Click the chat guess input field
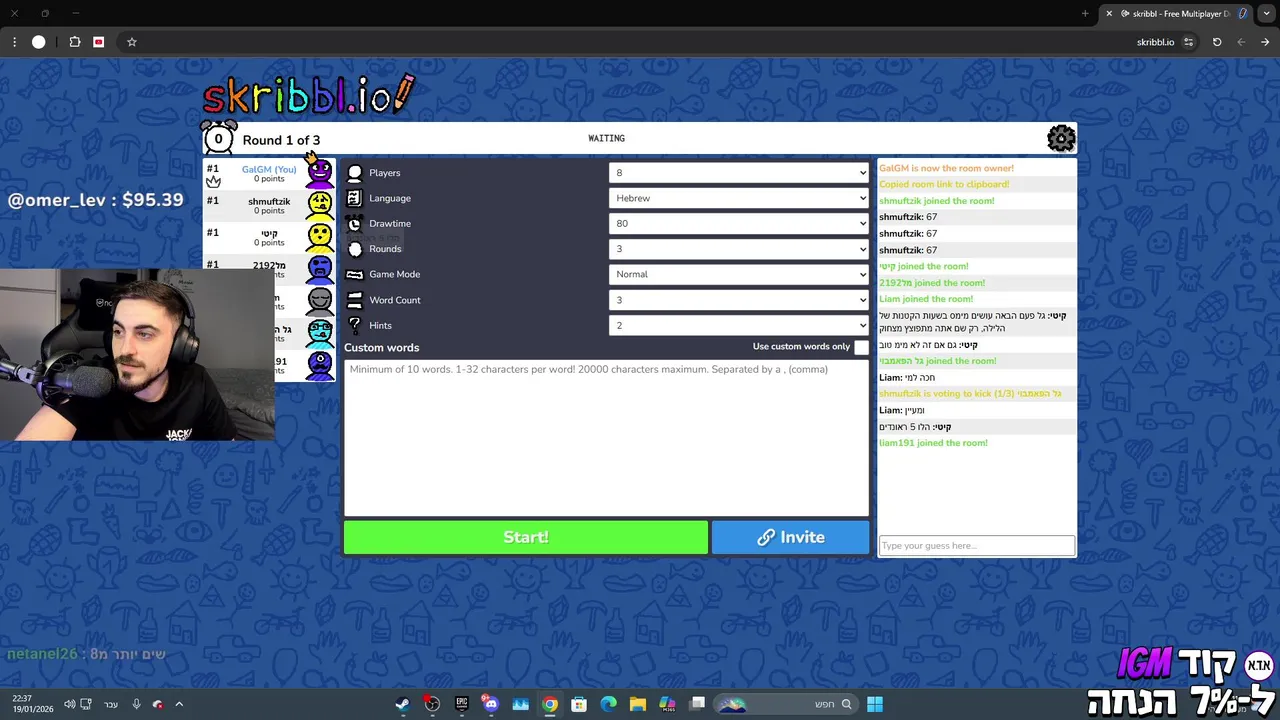 (977, 545)
